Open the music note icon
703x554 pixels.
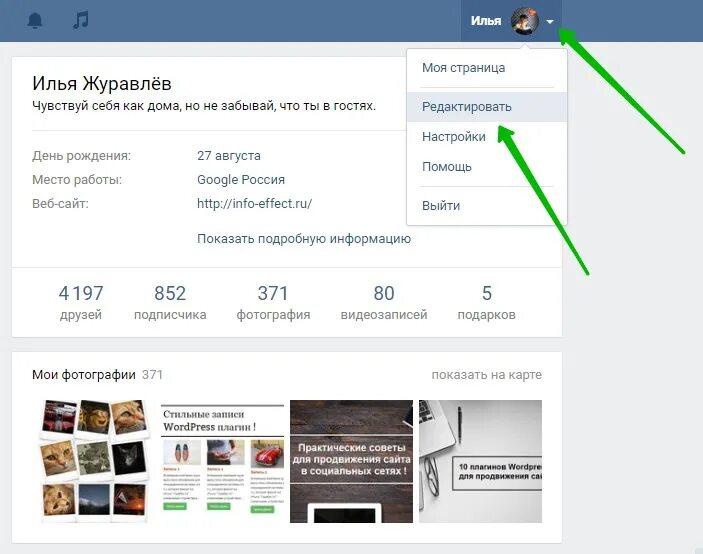tap(81, 20)
